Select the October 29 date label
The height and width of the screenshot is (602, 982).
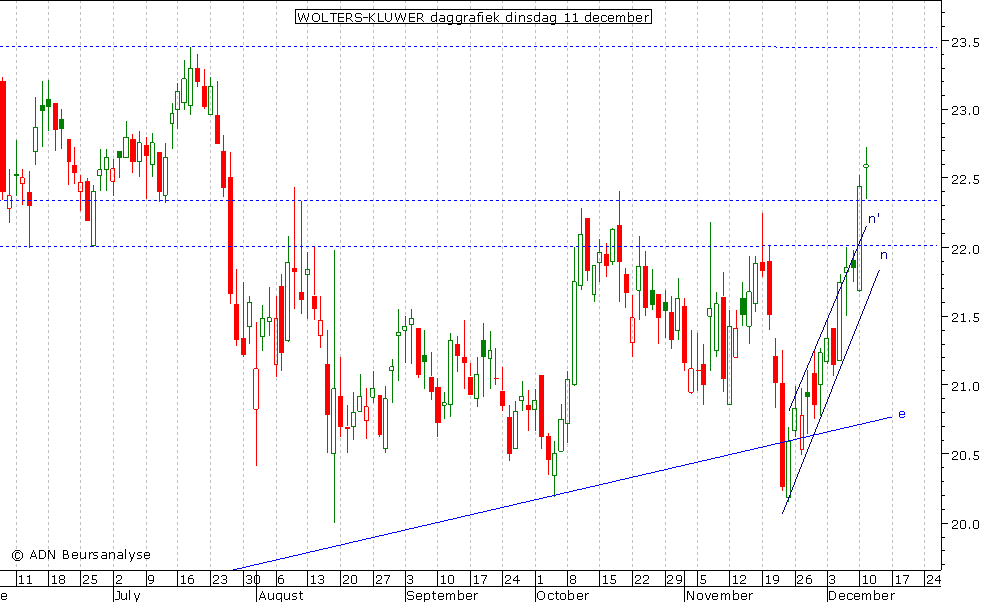(x=674, y=579)
